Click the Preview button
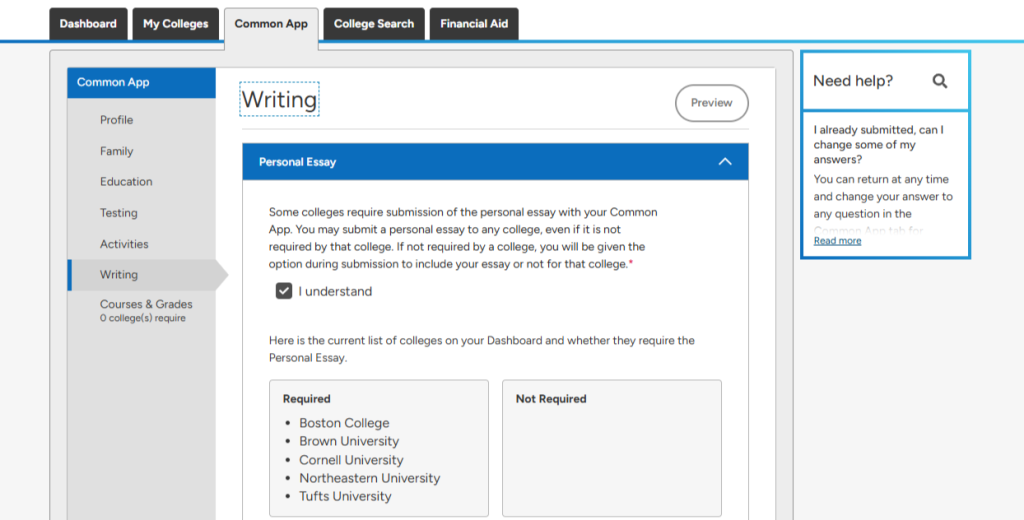The image size is (1024, 520). click(x=711, y=103)
